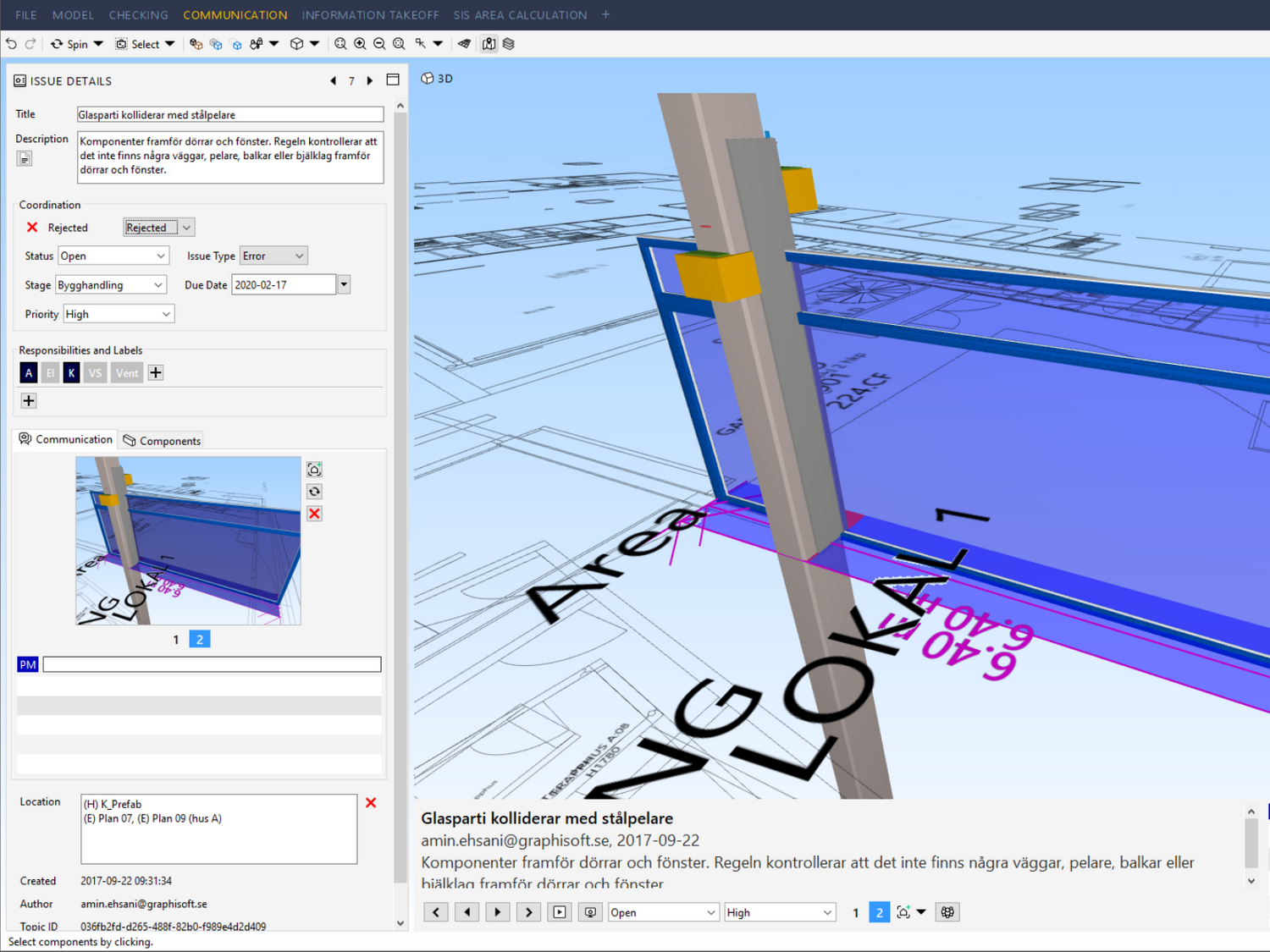Toggle the Vent responsibility label
Image resolution: width=1270 pixels, height=952 pixels.
pyautogui.click(x=127, y=373)
